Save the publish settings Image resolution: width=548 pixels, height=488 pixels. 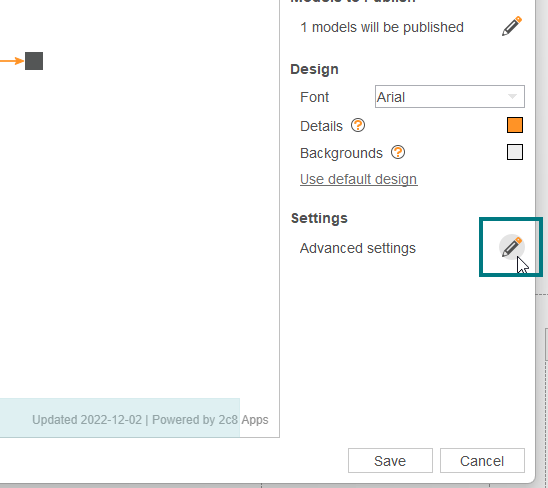[x=390, y=461]
